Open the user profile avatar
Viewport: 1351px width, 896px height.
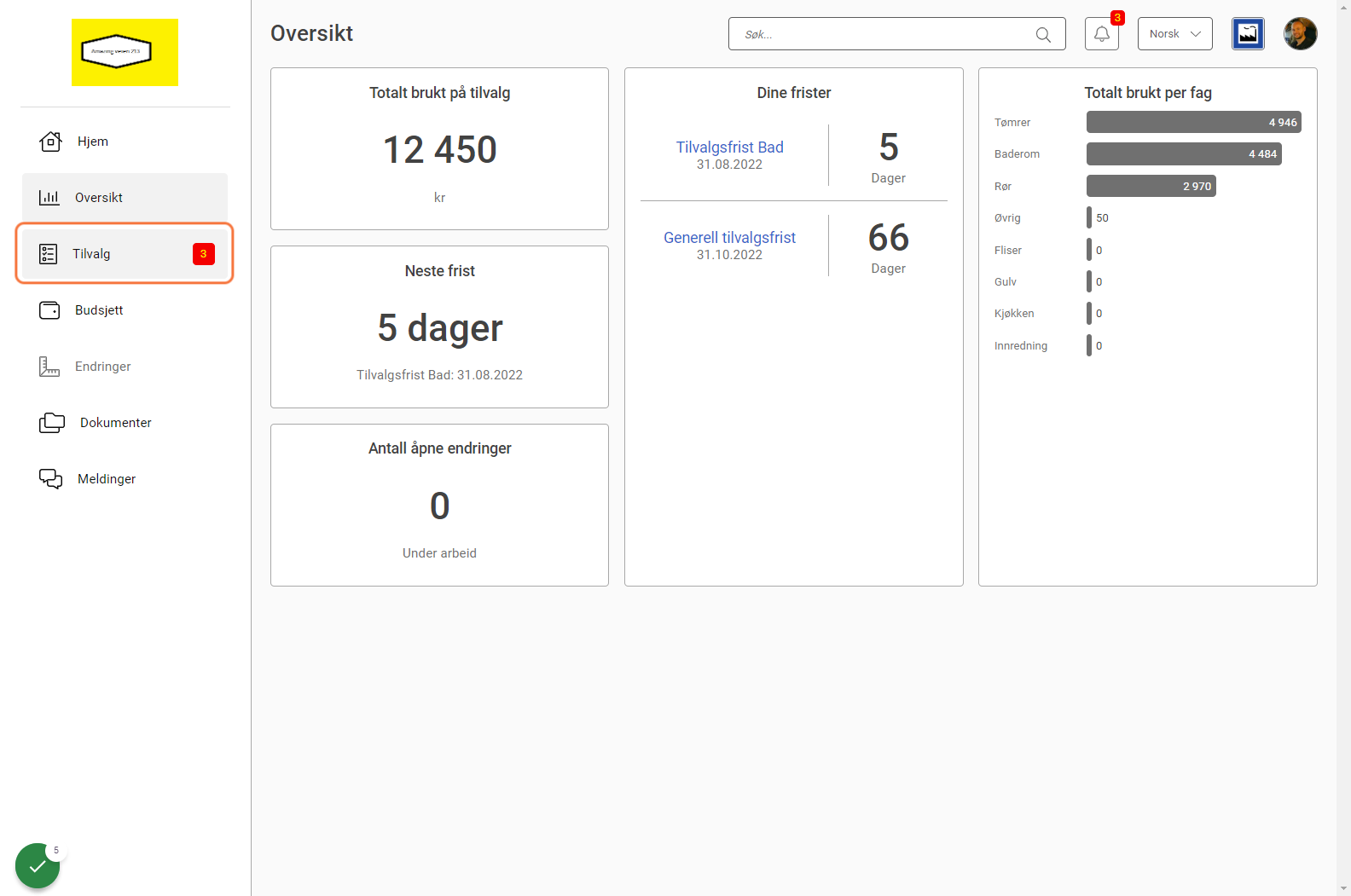coord(1301,34)
